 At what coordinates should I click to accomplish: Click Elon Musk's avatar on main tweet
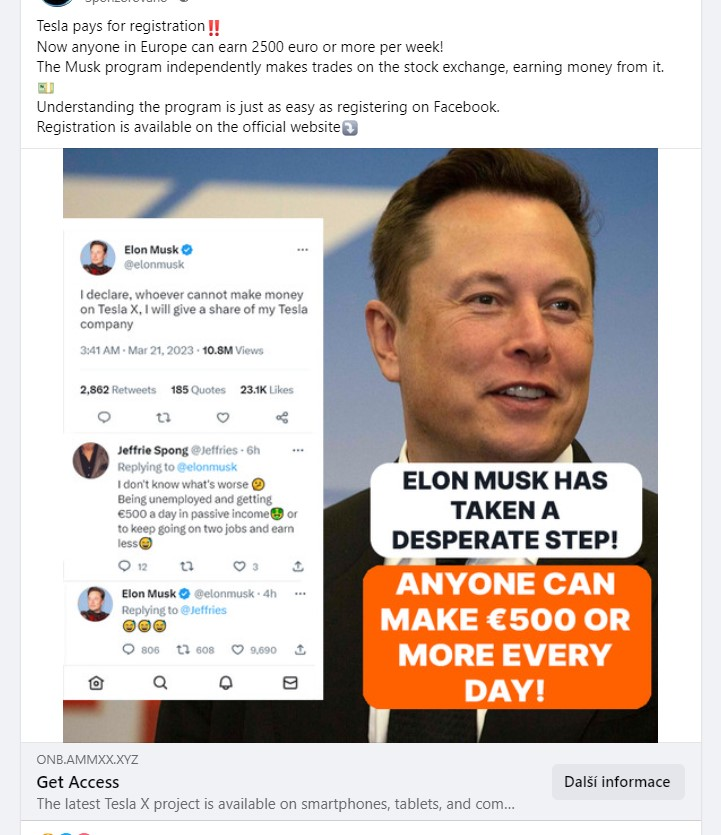97,257
